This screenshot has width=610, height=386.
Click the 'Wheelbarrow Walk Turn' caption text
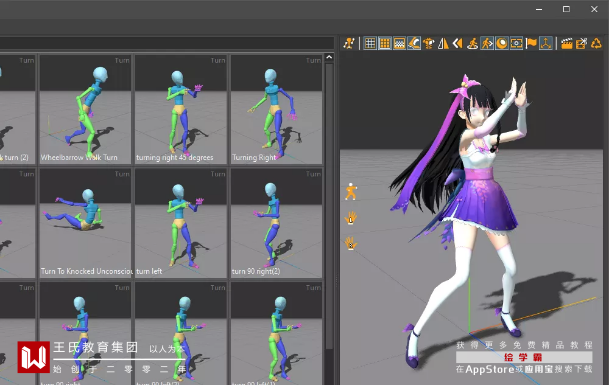(x=79, y=158)
